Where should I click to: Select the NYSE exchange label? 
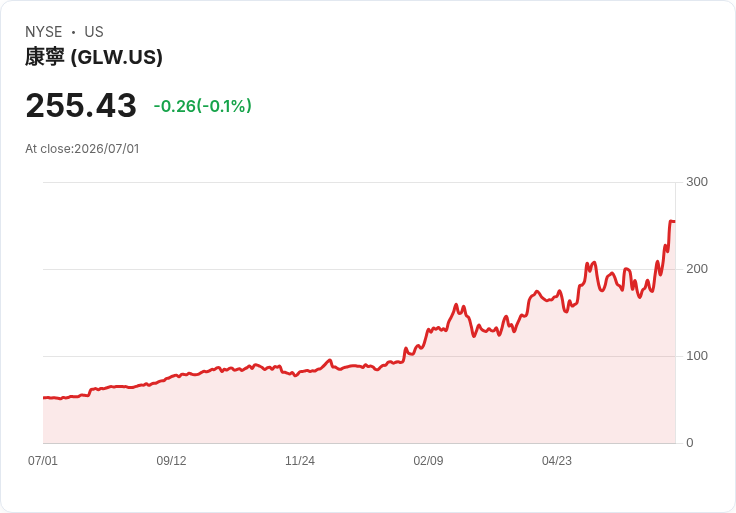(x=44, y=32)
